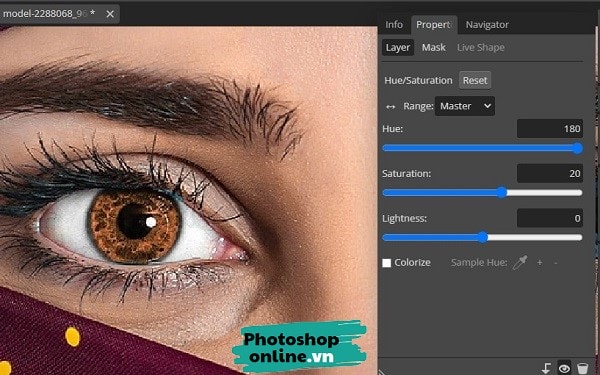The width and height of the screenshot is (600, 375).
Task: Click the Saturation value input field
Action: pyautogui.click(x=550, y=173)
